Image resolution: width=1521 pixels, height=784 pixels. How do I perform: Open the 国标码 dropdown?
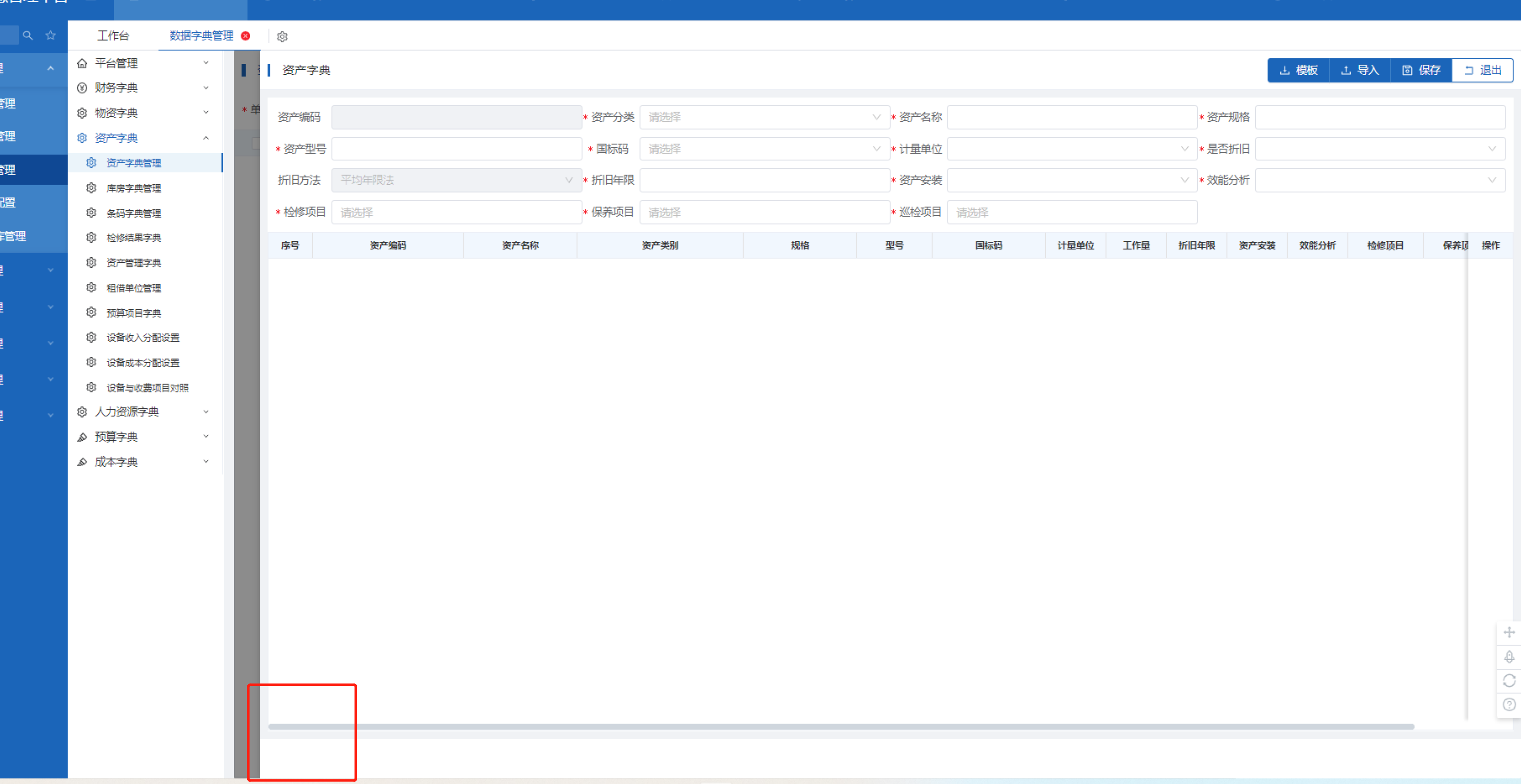764,149
